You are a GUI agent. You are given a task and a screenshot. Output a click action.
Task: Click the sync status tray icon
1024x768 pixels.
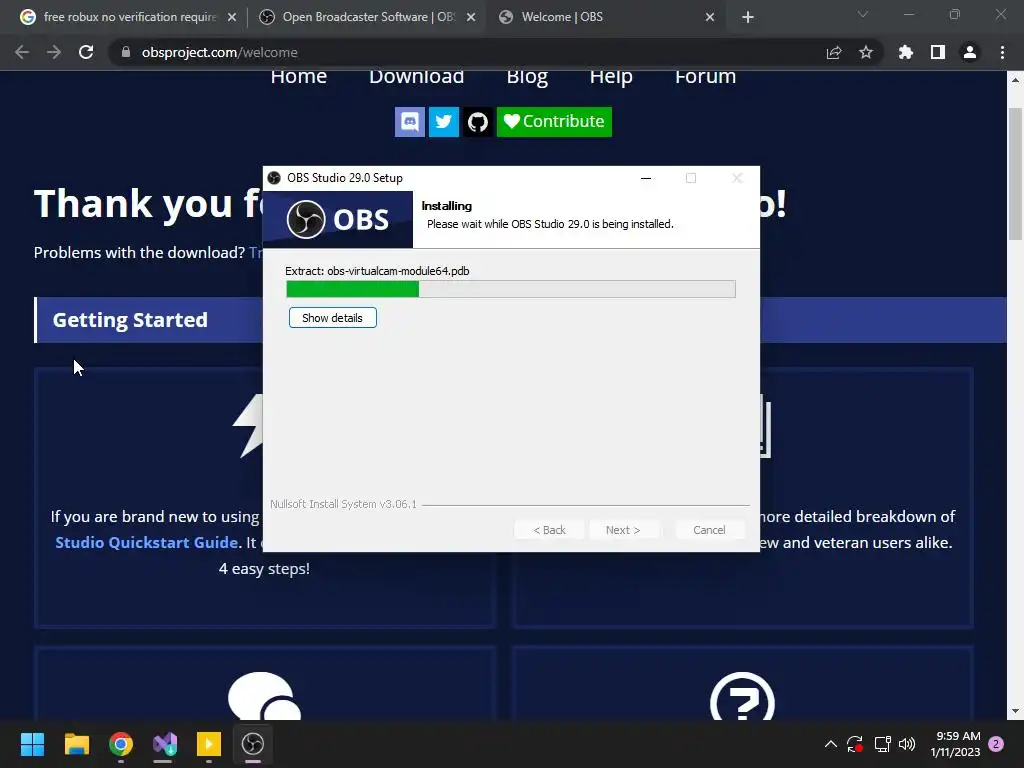[855, 744]
